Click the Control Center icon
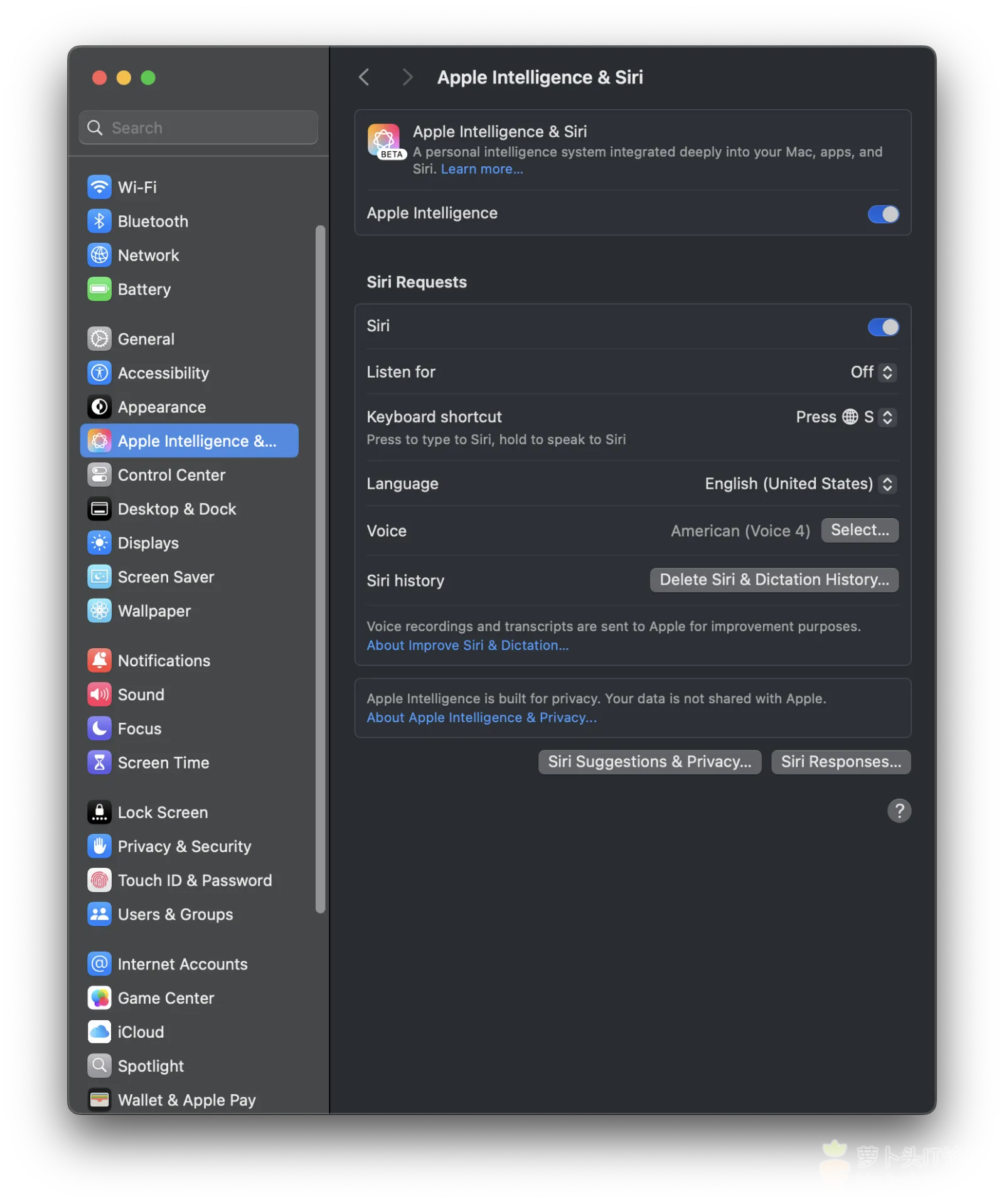The image size is (1004, 1204). point(99,475)
